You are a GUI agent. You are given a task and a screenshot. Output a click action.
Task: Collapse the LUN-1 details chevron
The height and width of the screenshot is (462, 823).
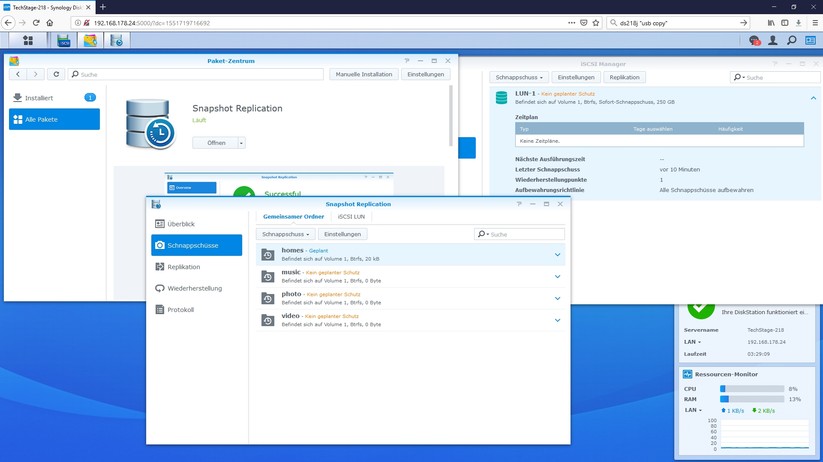[813, 98]
